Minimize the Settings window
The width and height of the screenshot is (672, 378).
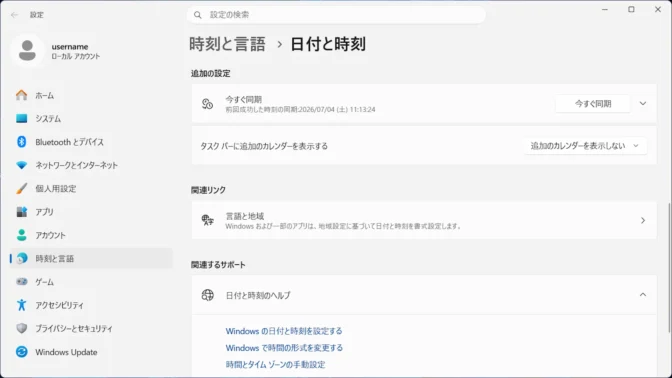click(x=605, y=9)
